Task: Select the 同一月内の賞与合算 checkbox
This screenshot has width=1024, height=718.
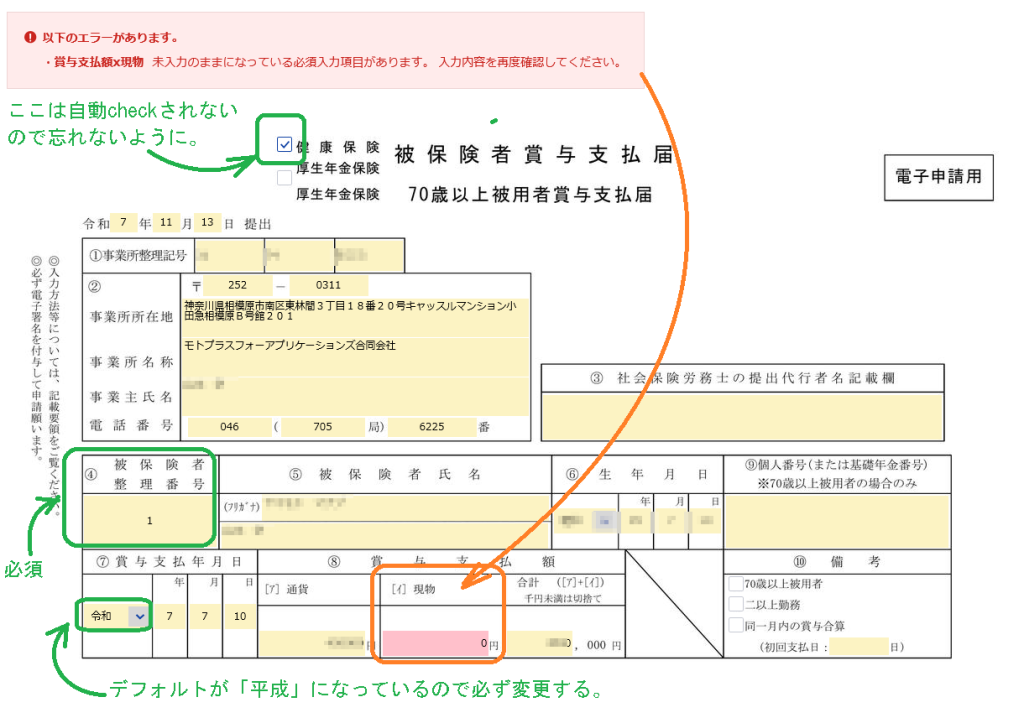Action: [736, 626]
